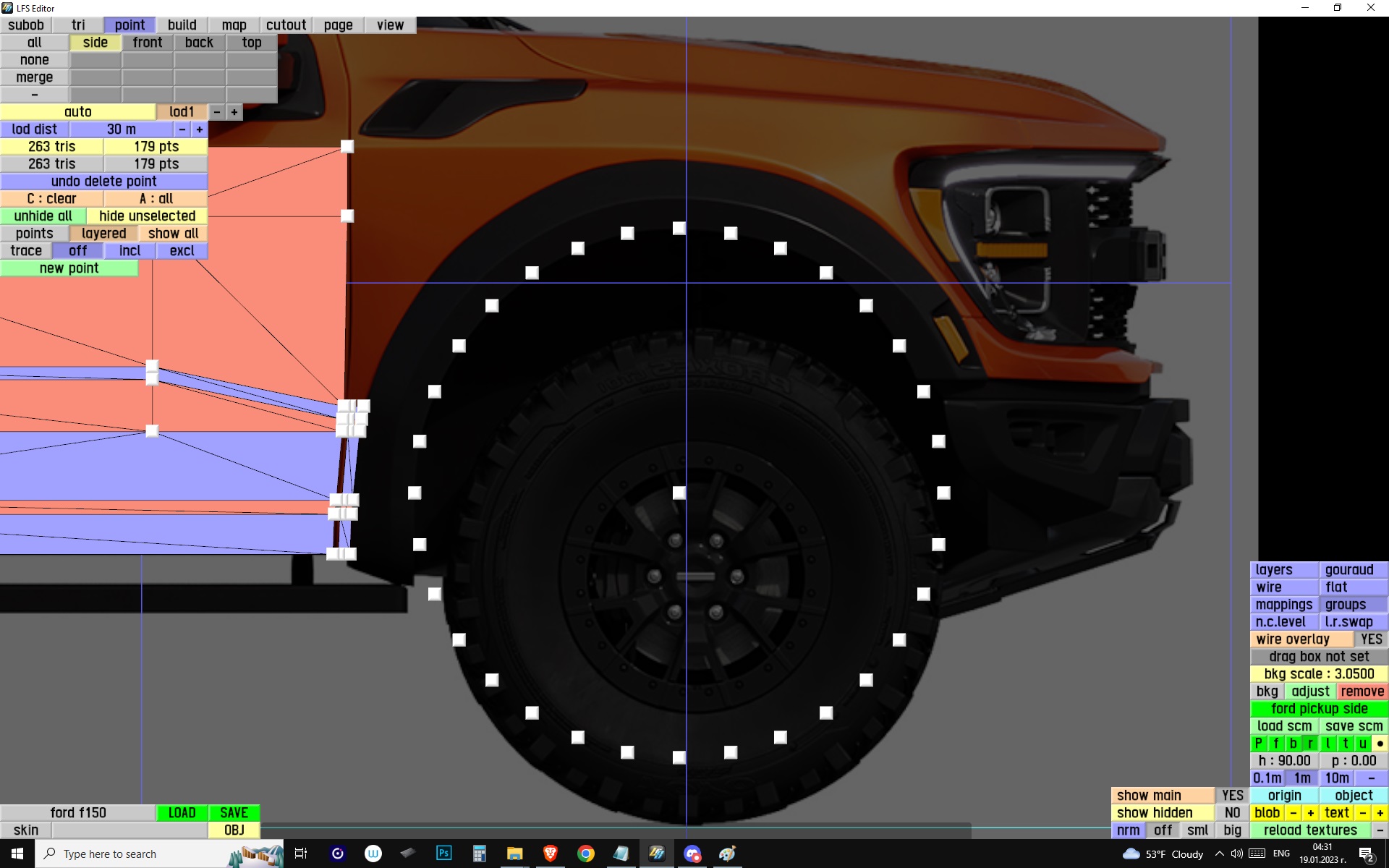Click the Windows Start button
1389x868 pixels.
coord(17,854)
